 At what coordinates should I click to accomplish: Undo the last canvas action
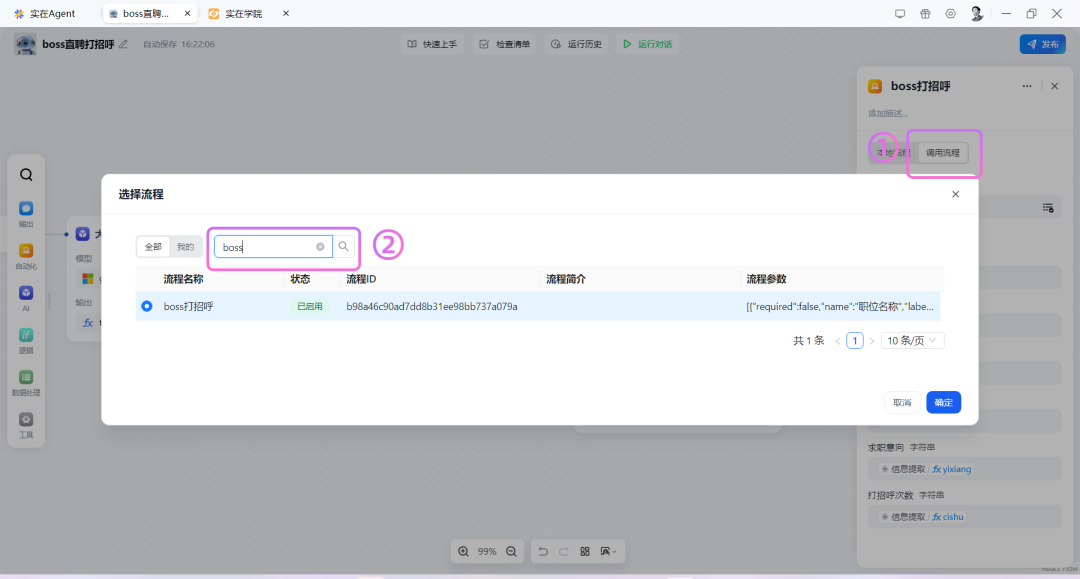[543, 551]
